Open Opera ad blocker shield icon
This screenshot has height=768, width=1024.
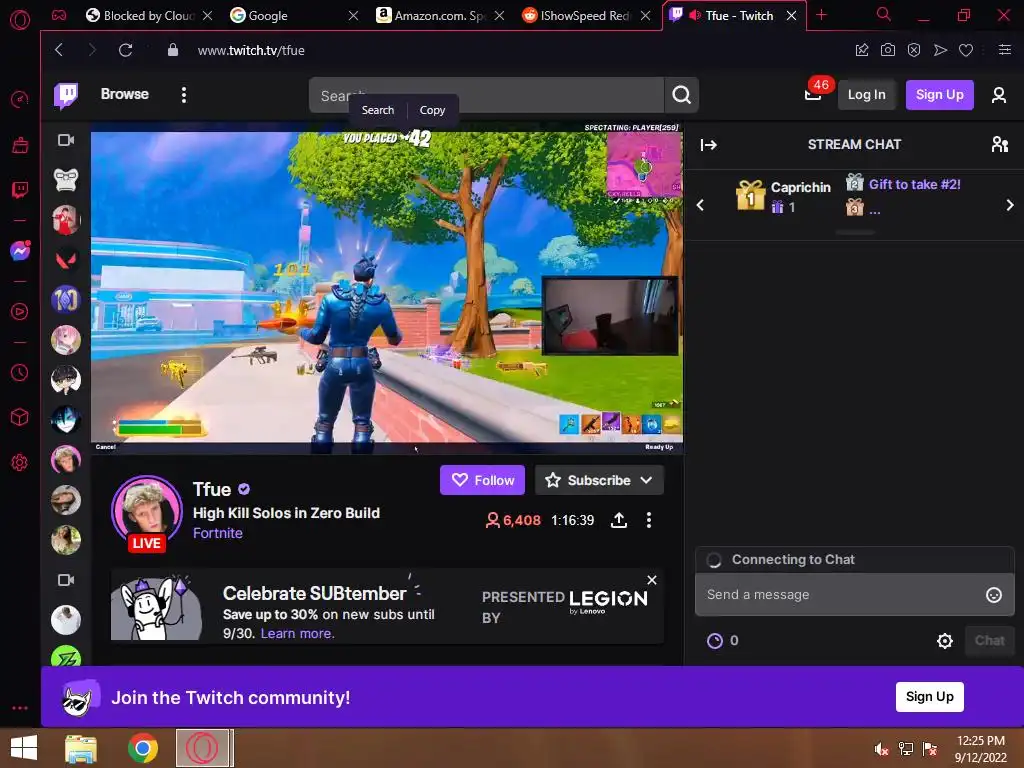click(x=914, y=50)
